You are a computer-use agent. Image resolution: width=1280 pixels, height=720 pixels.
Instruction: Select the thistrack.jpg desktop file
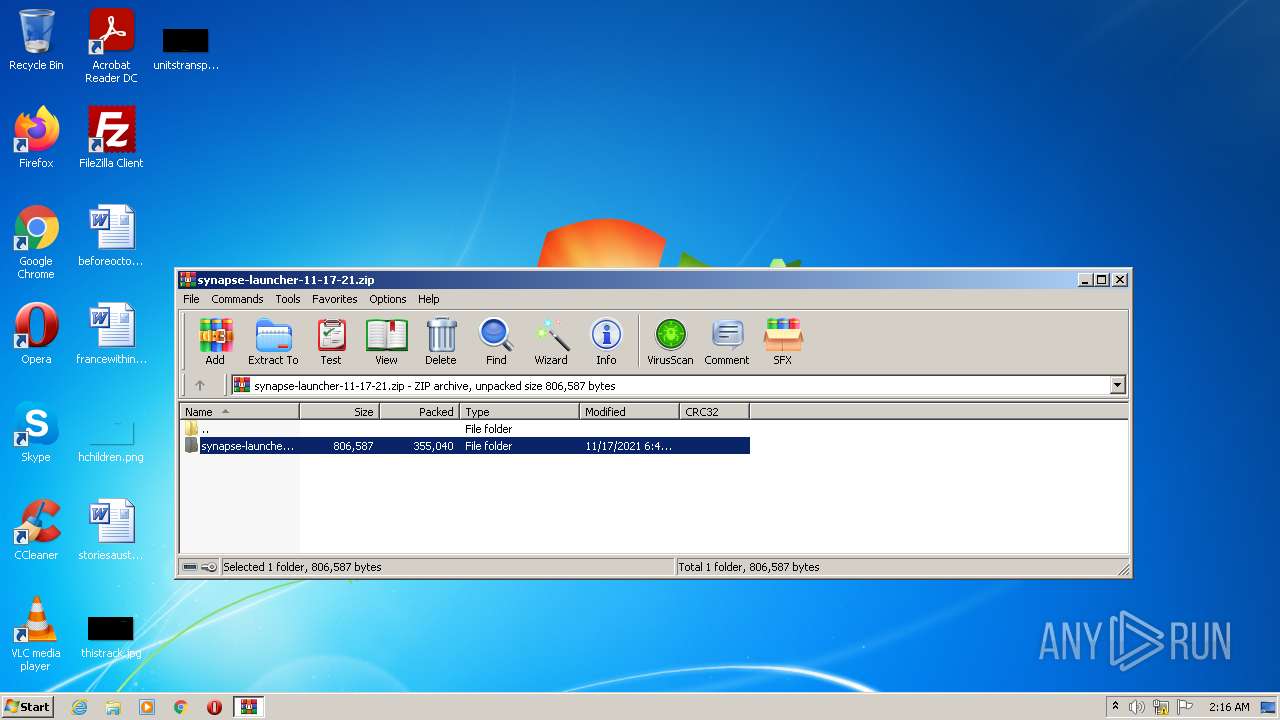tap(111, 637)
